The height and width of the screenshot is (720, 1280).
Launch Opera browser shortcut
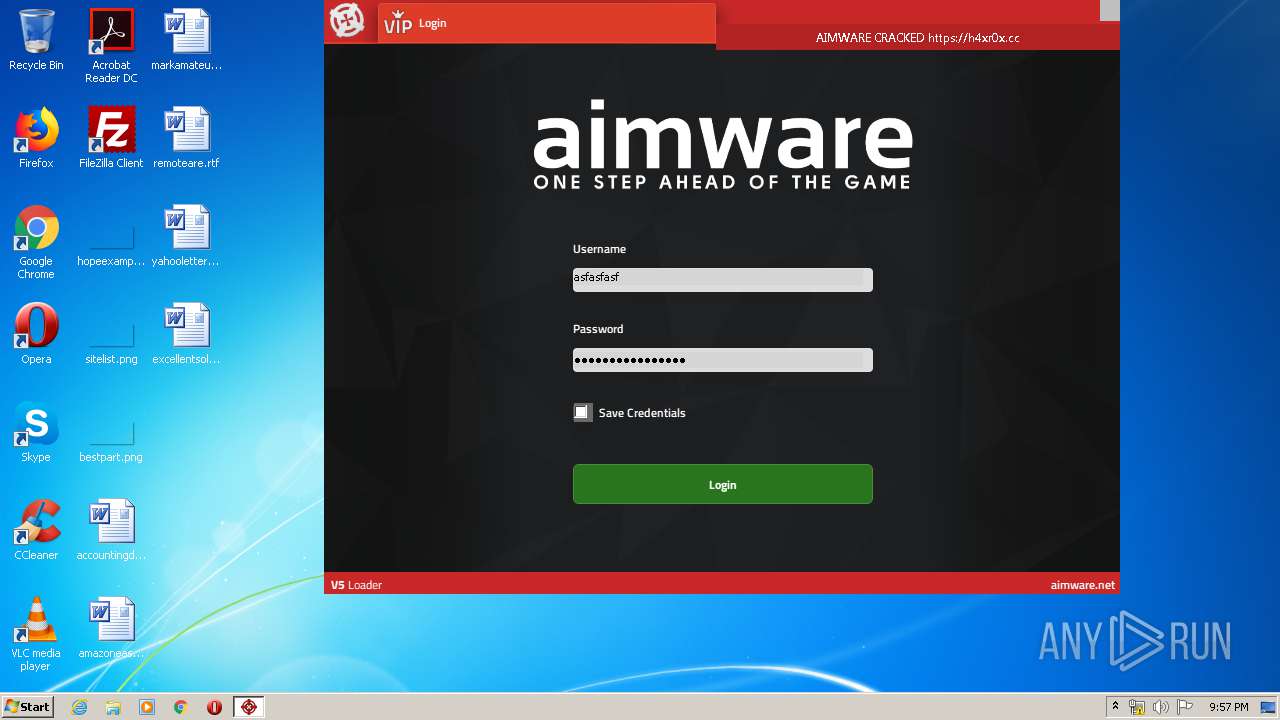[36, 334]
